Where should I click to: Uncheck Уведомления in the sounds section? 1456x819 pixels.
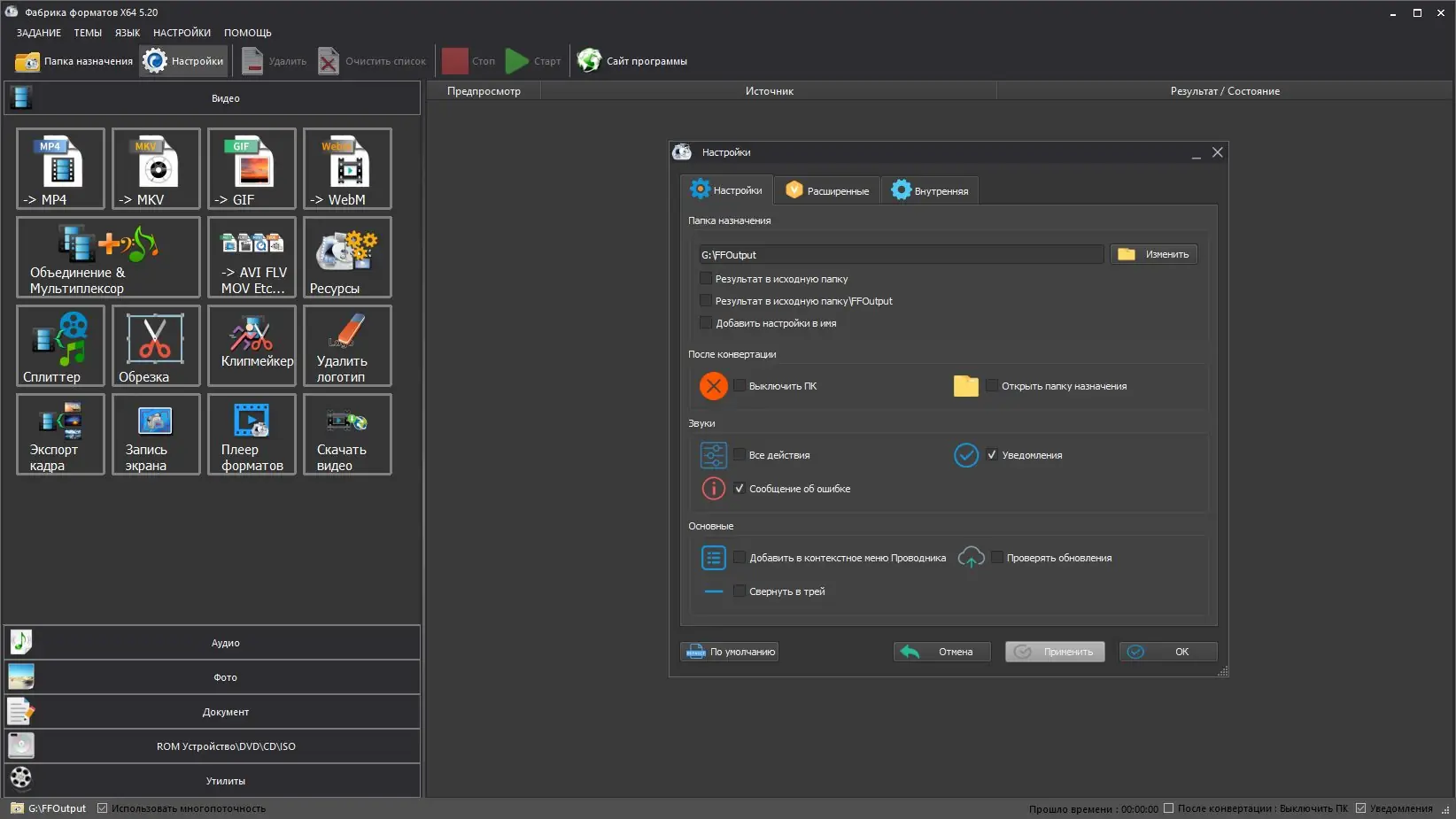pyautogui.click(x=992, y=455)
